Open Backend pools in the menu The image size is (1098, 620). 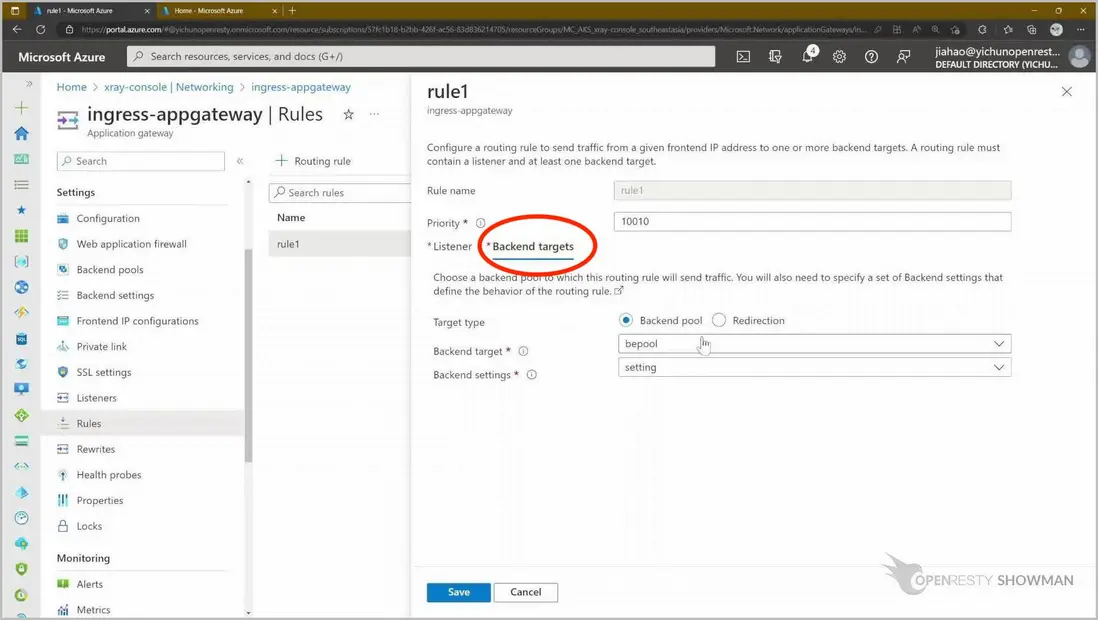(x=110, y=270)
